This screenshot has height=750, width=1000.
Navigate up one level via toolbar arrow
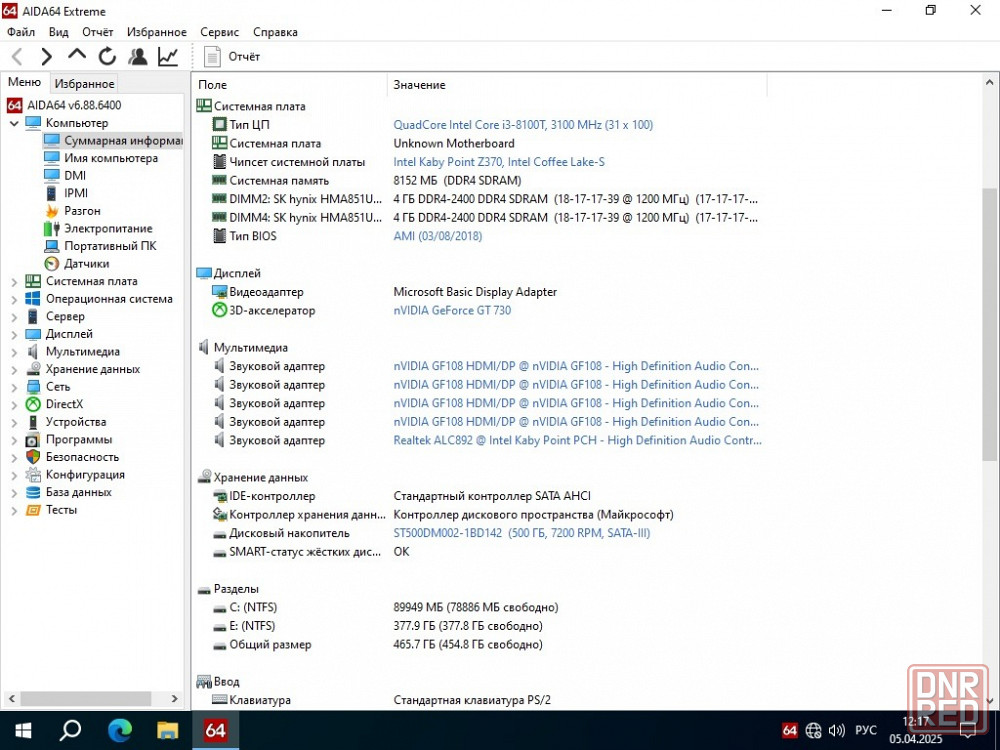77,55
